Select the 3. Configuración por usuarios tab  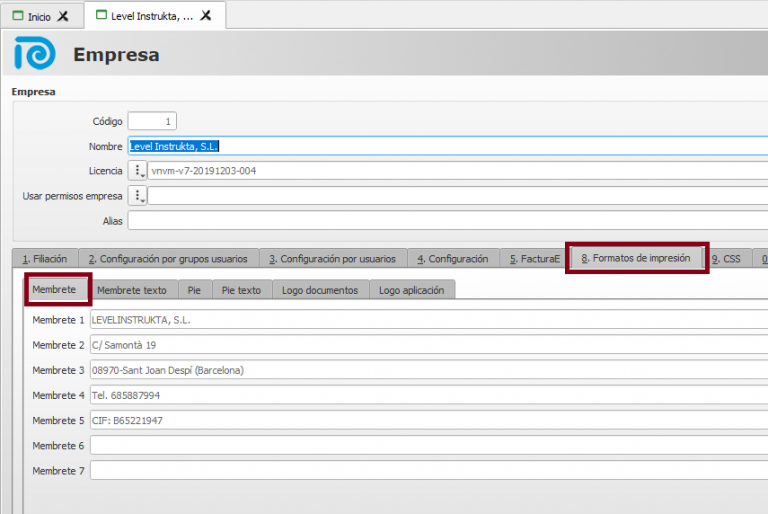click(x=332, y=259)
